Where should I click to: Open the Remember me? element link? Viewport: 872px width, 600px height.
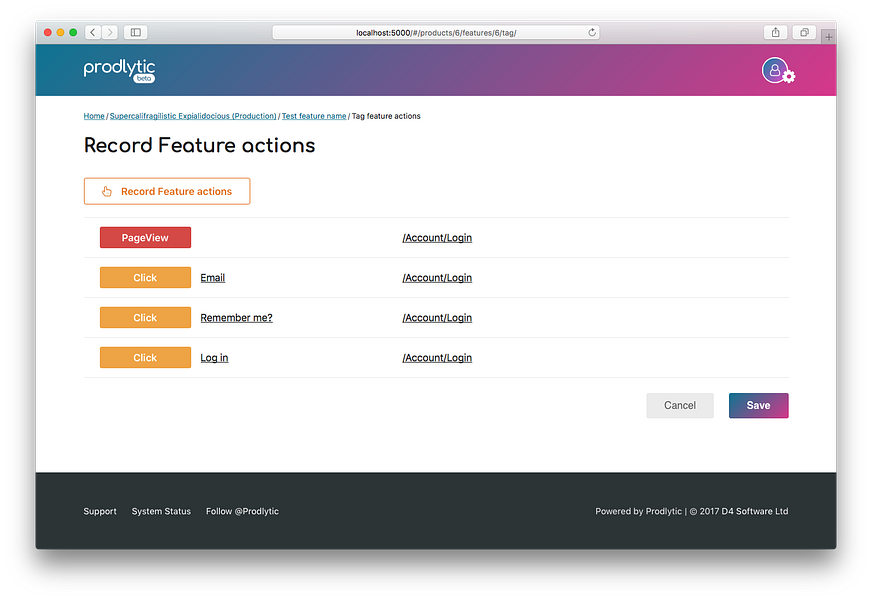[x=236, y=318]
